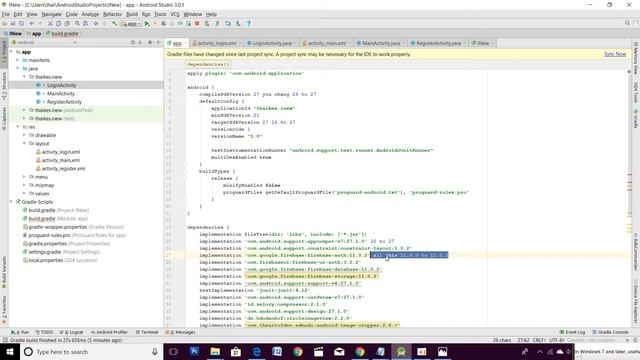Open the Gradle Console button

pos(610,332)
